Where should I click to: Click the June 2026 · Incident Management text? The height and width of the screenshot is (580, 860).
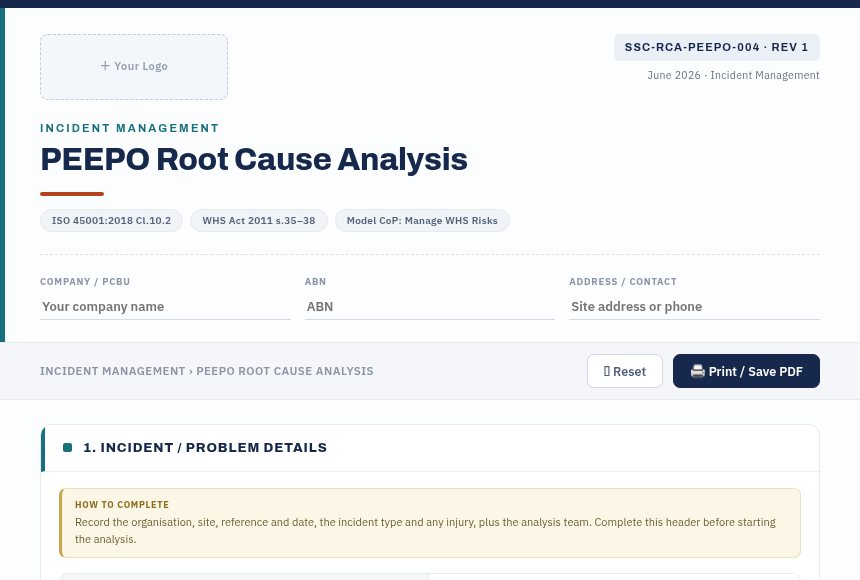[733, 75]
